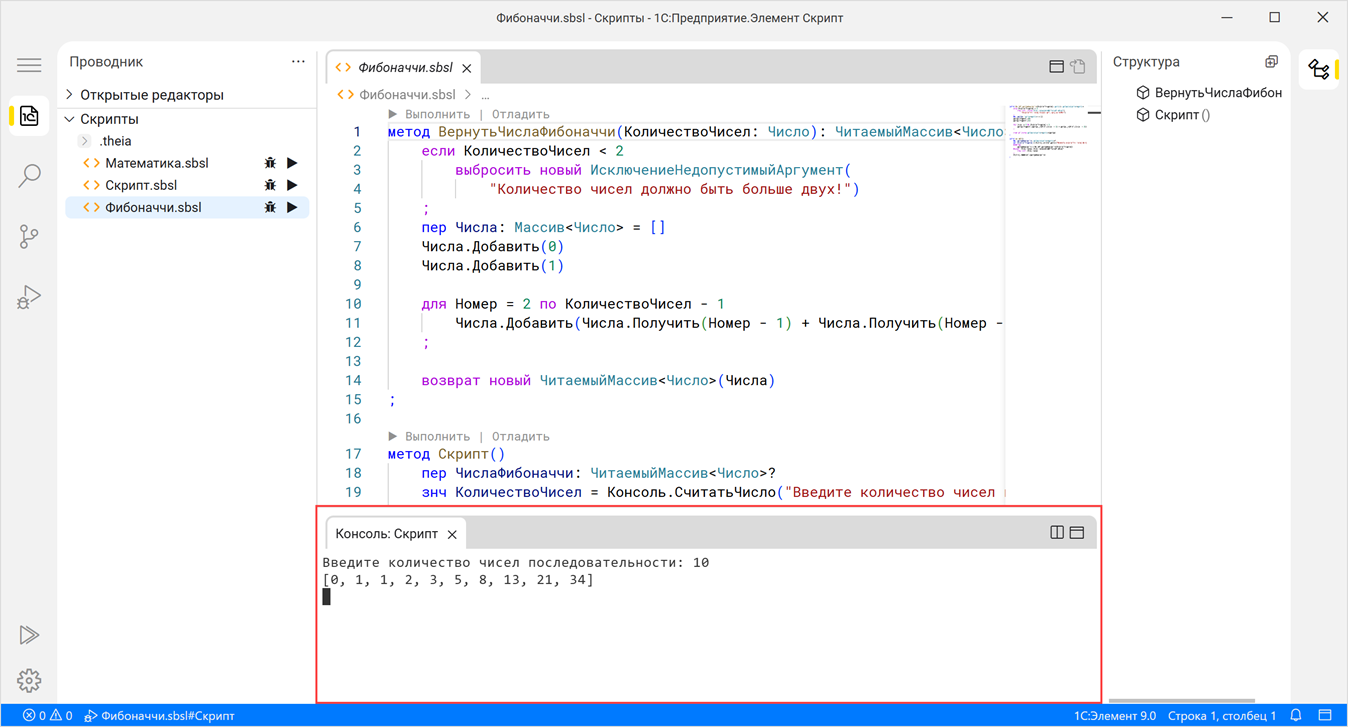Click Отладить above ВернутьЧислаФибоначчи method

pyautogui.click(x=520, y=114)
